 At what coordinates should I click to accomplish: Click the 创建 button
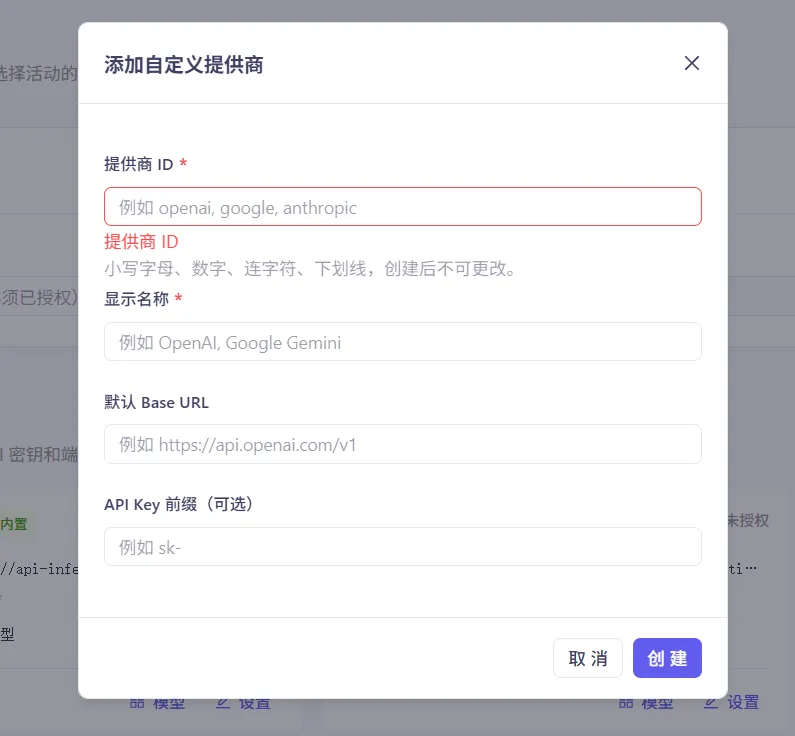667,658
